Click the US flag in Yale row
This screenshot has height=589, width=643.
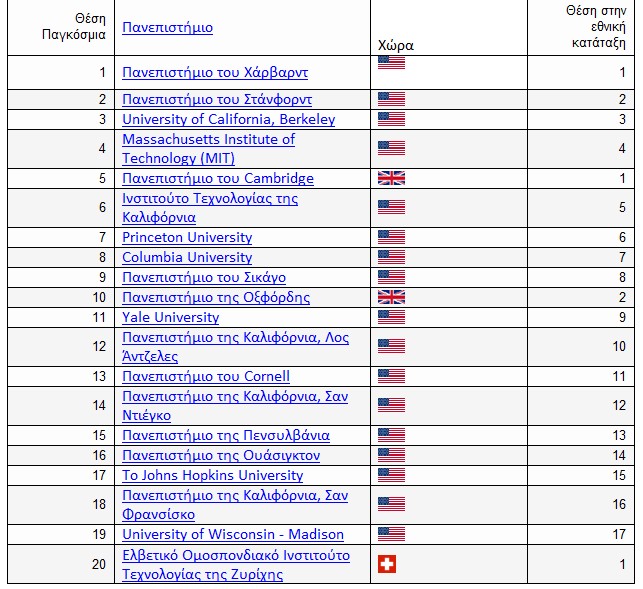(x=391, y=317)
